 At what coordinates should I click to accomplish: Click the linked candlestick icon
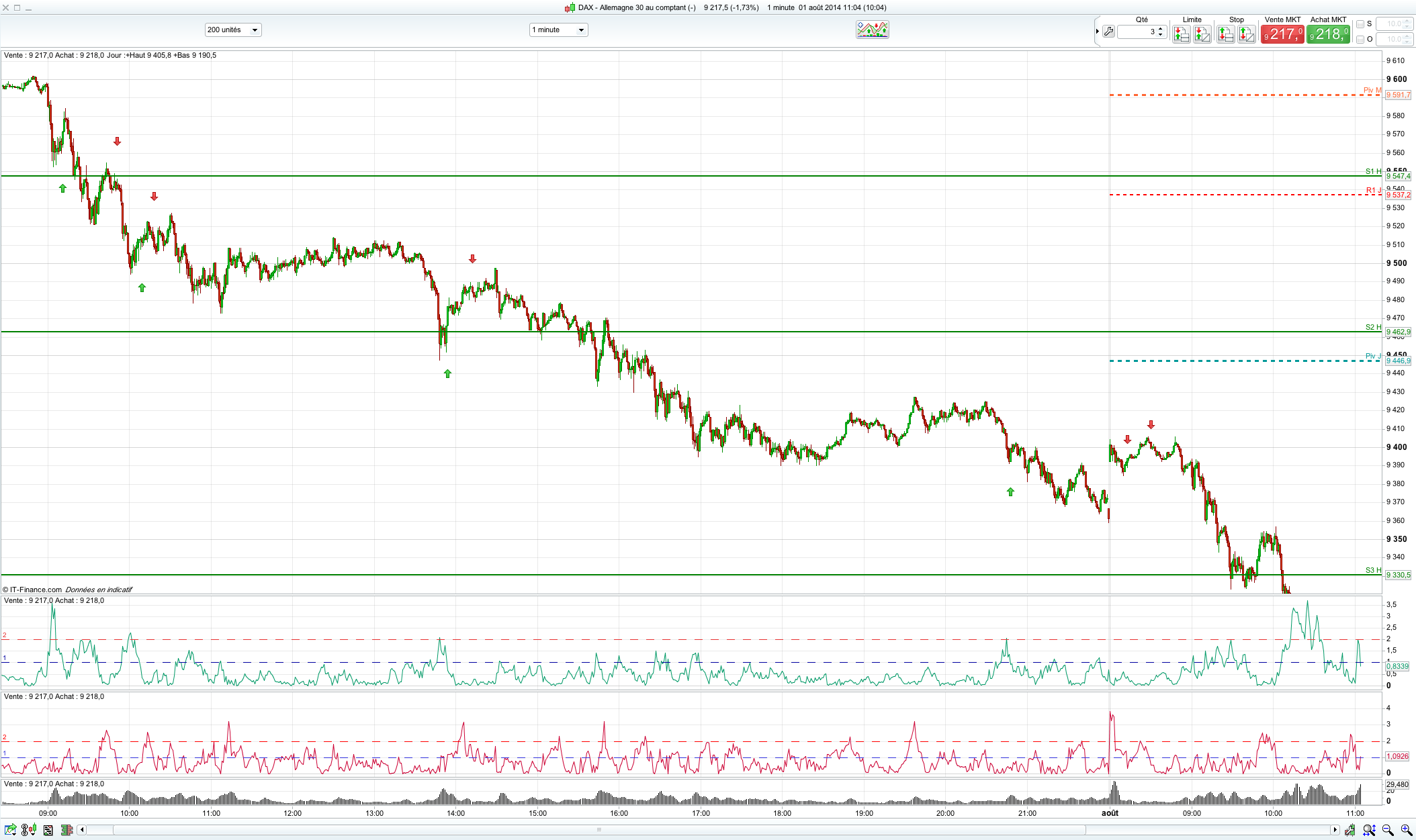pos(28,831)
